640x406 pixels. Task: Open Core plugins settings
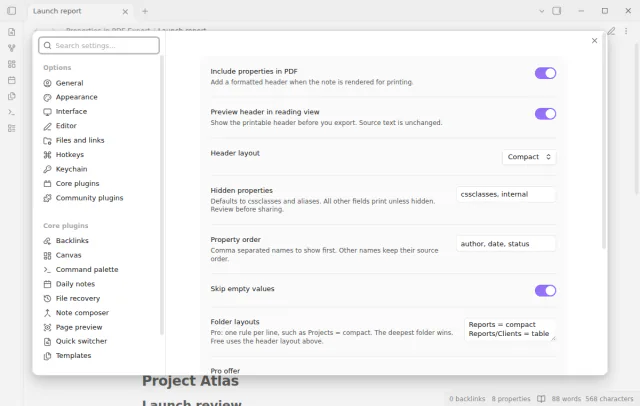(x=71, y=184)
